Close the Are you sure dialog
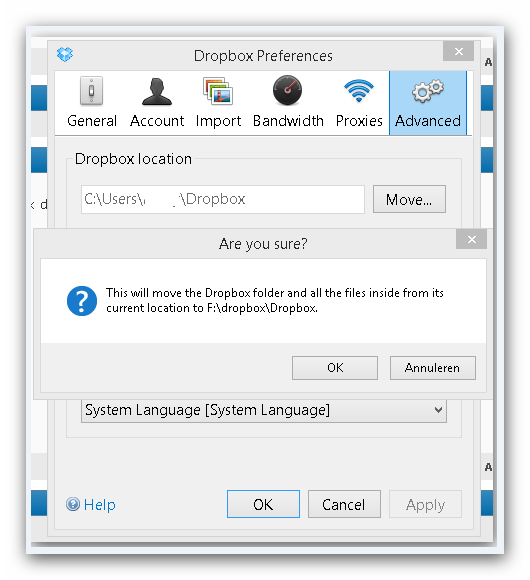The height and width of the screenshot is (580, 530). tap(472, 239)
